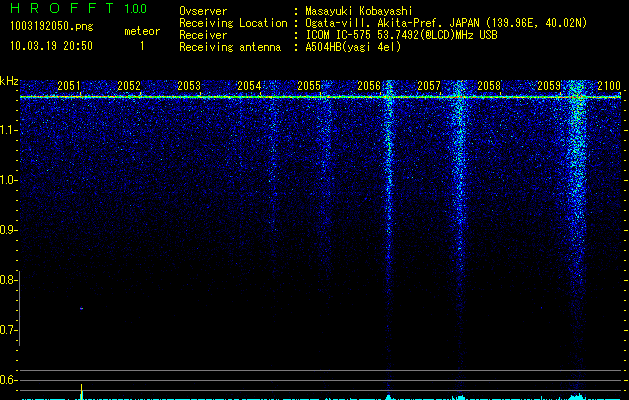Click the 2052 time axis label

tap(129, 86)
